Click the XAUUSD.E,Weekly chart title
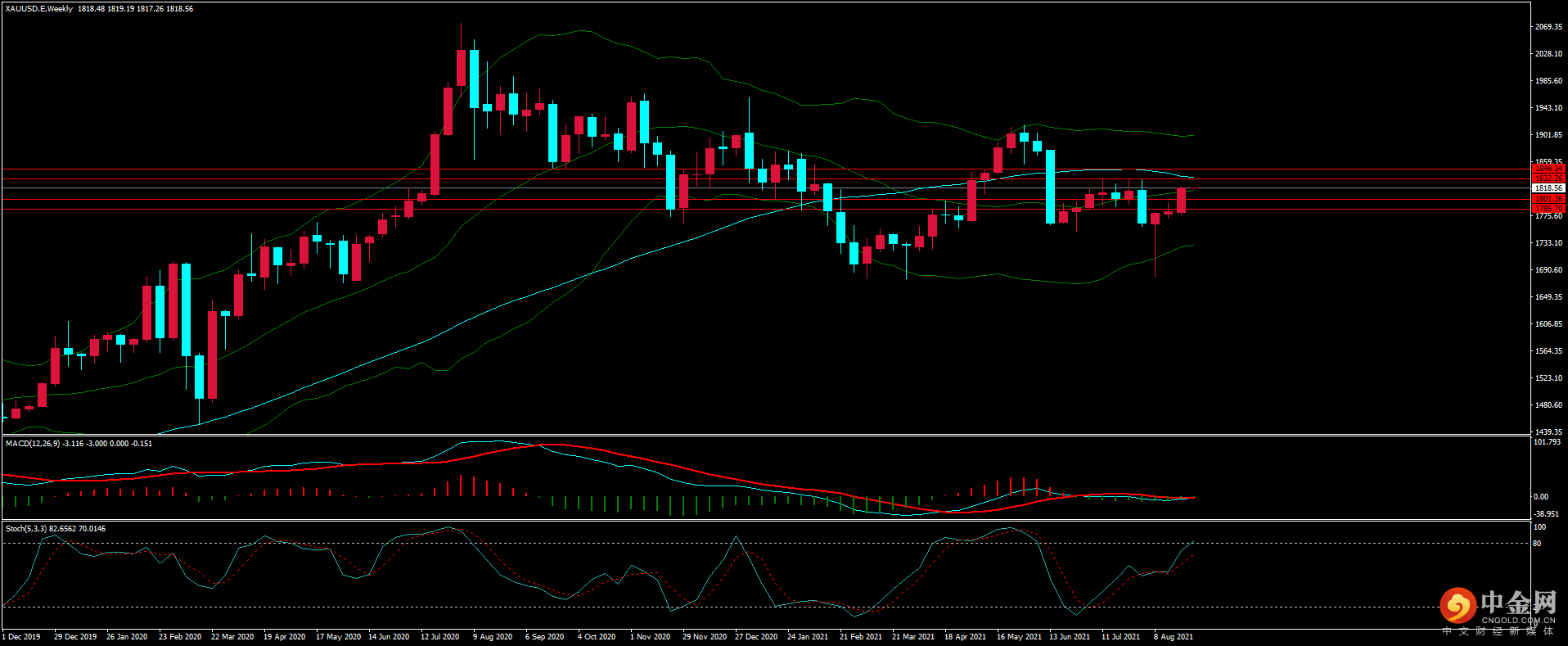The image size is (1568, 646). [39, 9]
